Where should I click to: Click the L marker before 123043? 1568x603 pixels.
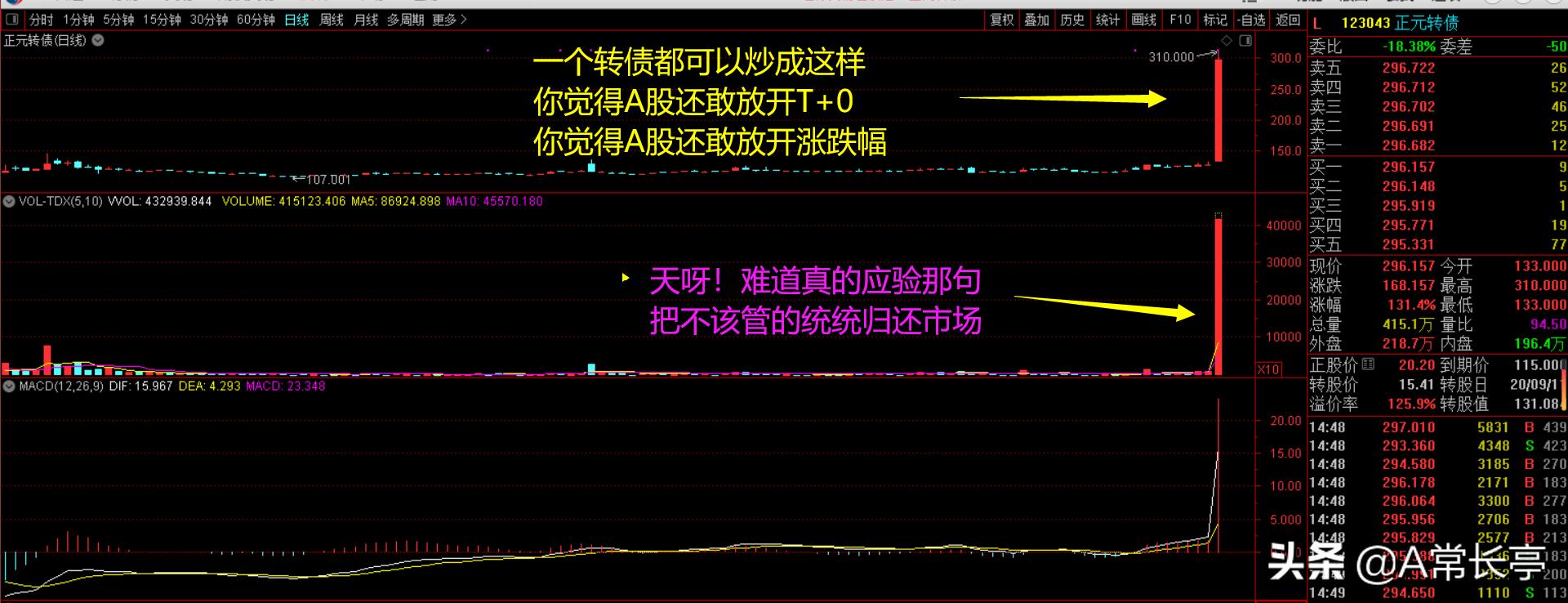pyautogui.click(x=1317, y=23)
